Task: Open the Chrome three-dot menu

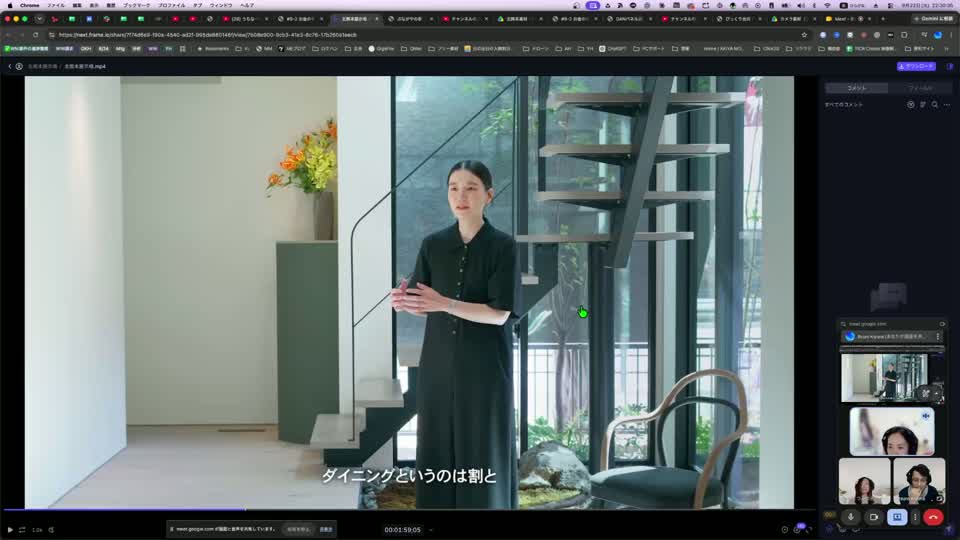Action: (950, 35)
